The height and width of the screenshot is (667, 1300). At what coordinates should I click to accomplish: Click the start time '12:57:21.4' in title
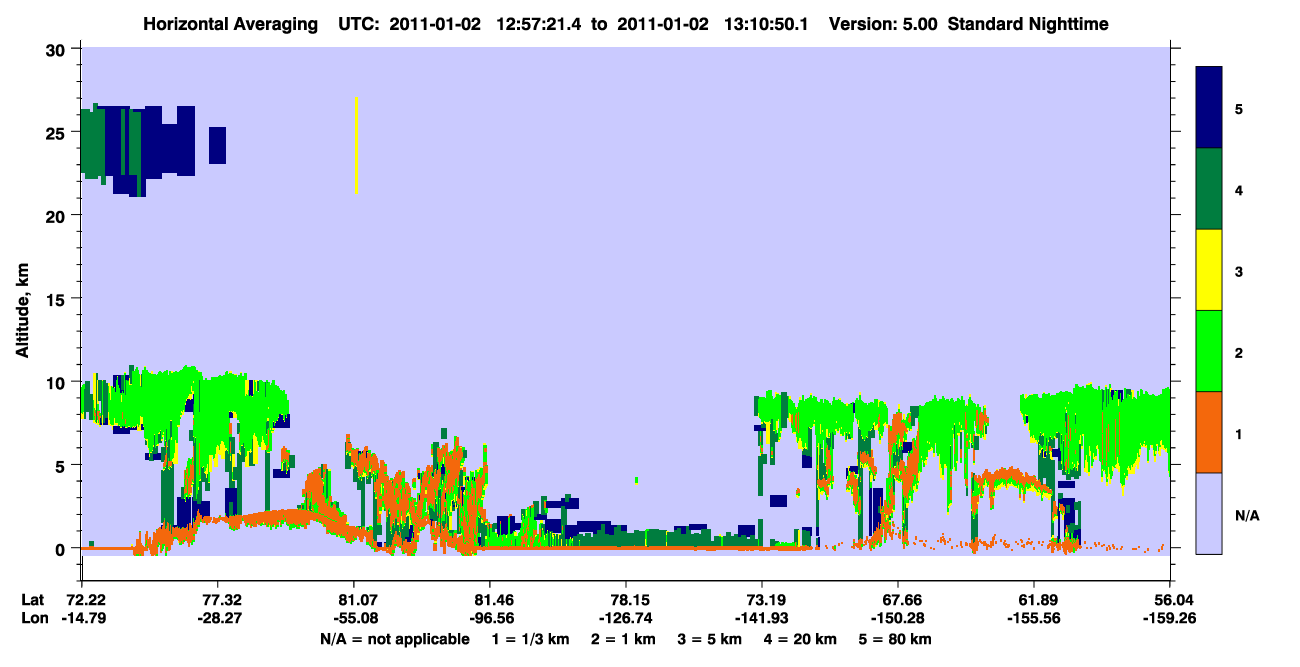(x=538, y=24)
